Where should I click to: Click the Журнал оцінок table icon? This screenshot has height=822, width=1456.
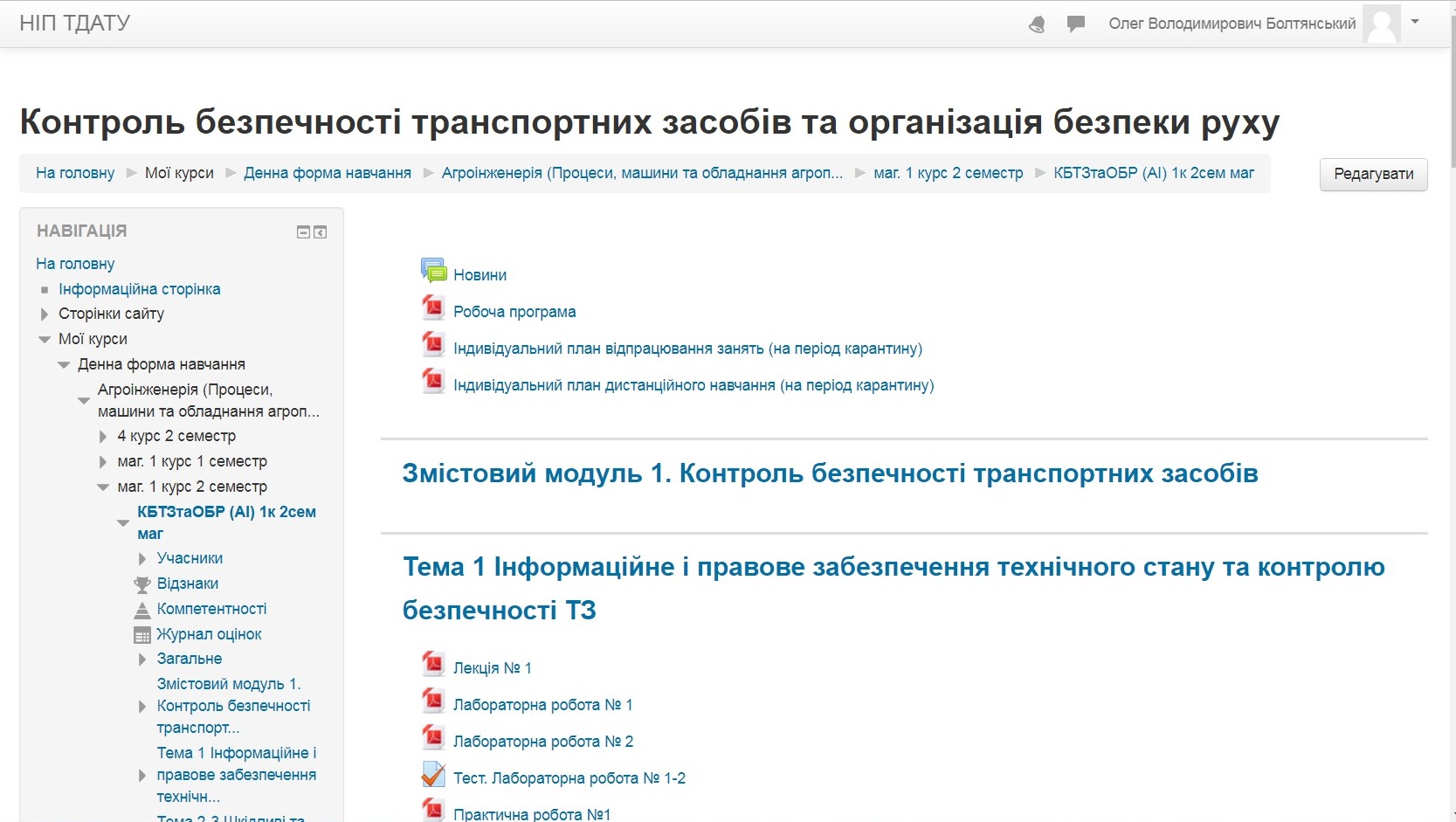point(142,635)
